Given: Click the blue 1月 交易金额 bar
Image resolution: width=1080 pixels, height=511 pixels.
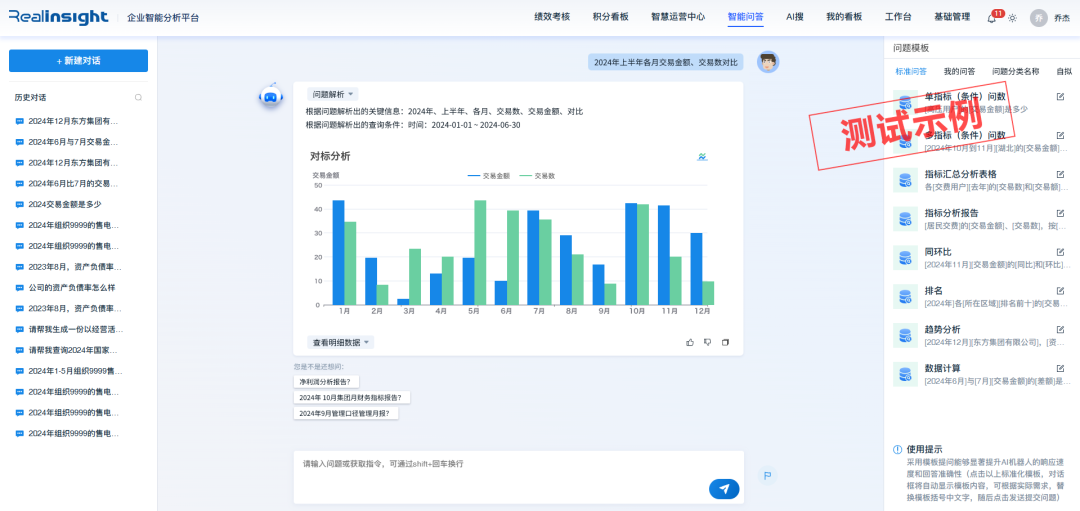Looking at the screenshot, I should click(338, 253).
